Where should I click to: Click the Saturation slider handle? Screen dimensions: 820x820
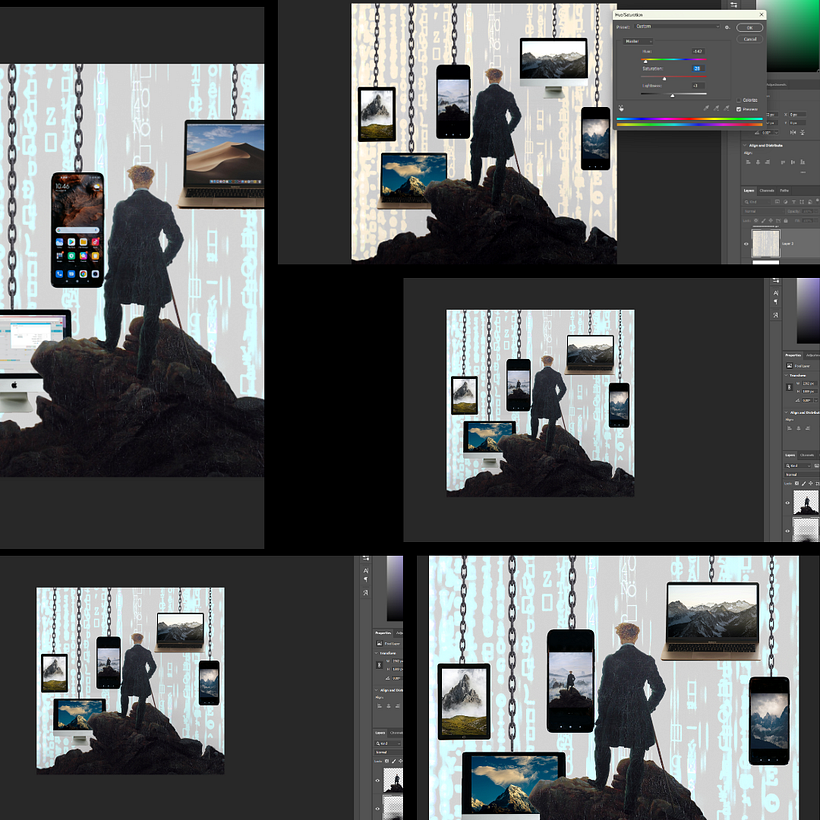coord(664,78)
